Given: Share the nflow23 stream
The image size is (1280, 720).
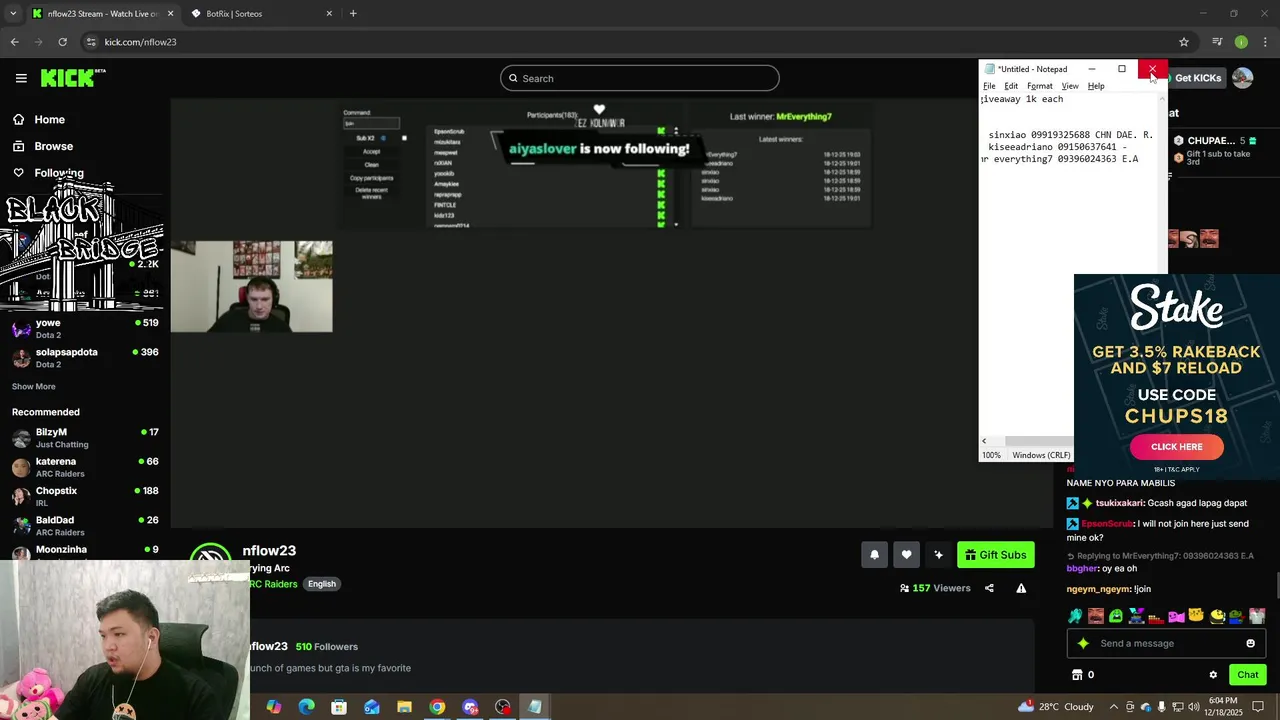Looking at the screenshot, I should (x=989, y=588).
